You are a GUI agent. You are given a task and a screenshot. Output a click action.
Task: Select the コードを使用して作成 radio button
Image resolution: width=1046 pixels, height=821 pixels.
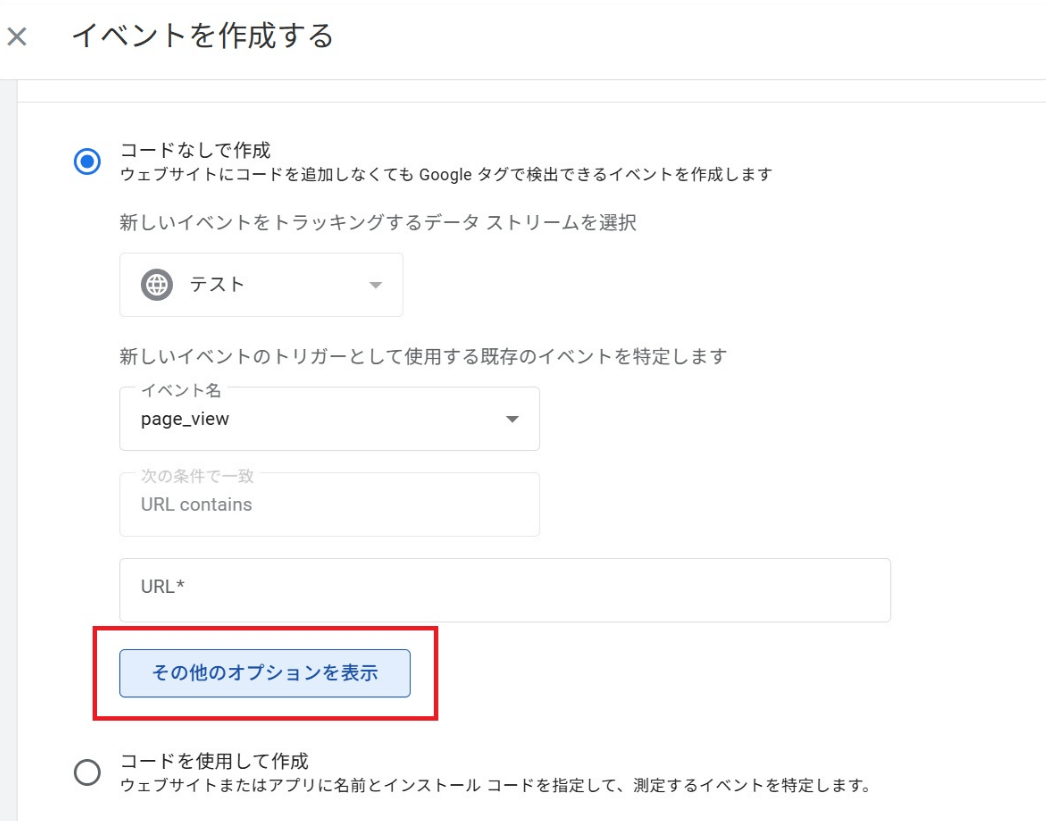tap(88, 772)
